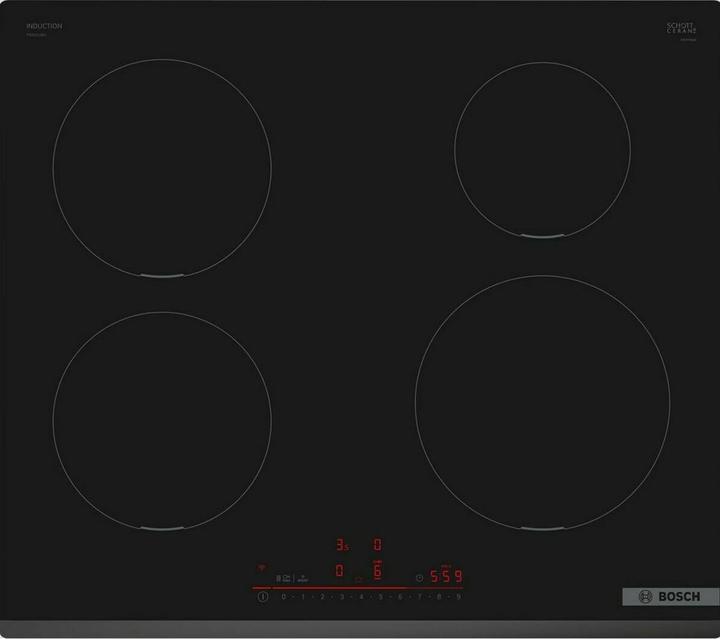
Task: Click the SCHOTT CERAN logo
Action: (x=681, y=28)
